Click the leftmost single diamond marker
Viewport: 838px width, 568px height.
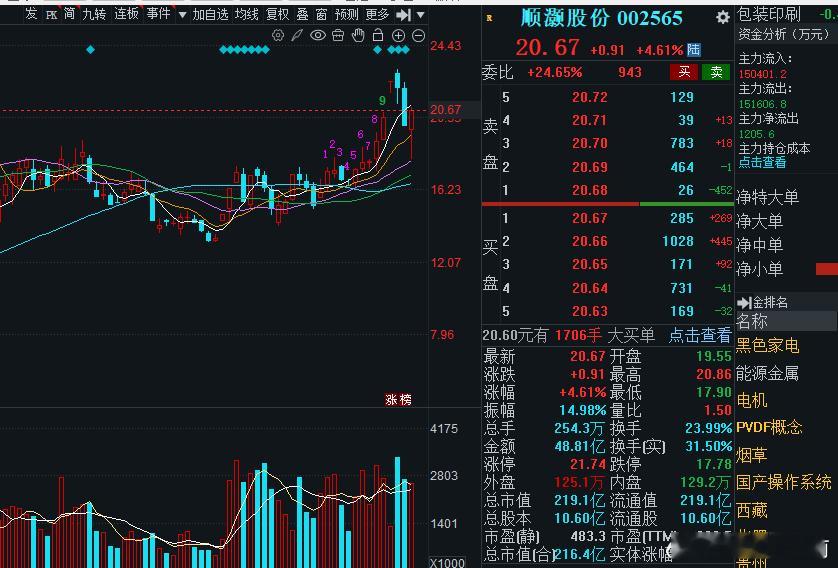90,50
